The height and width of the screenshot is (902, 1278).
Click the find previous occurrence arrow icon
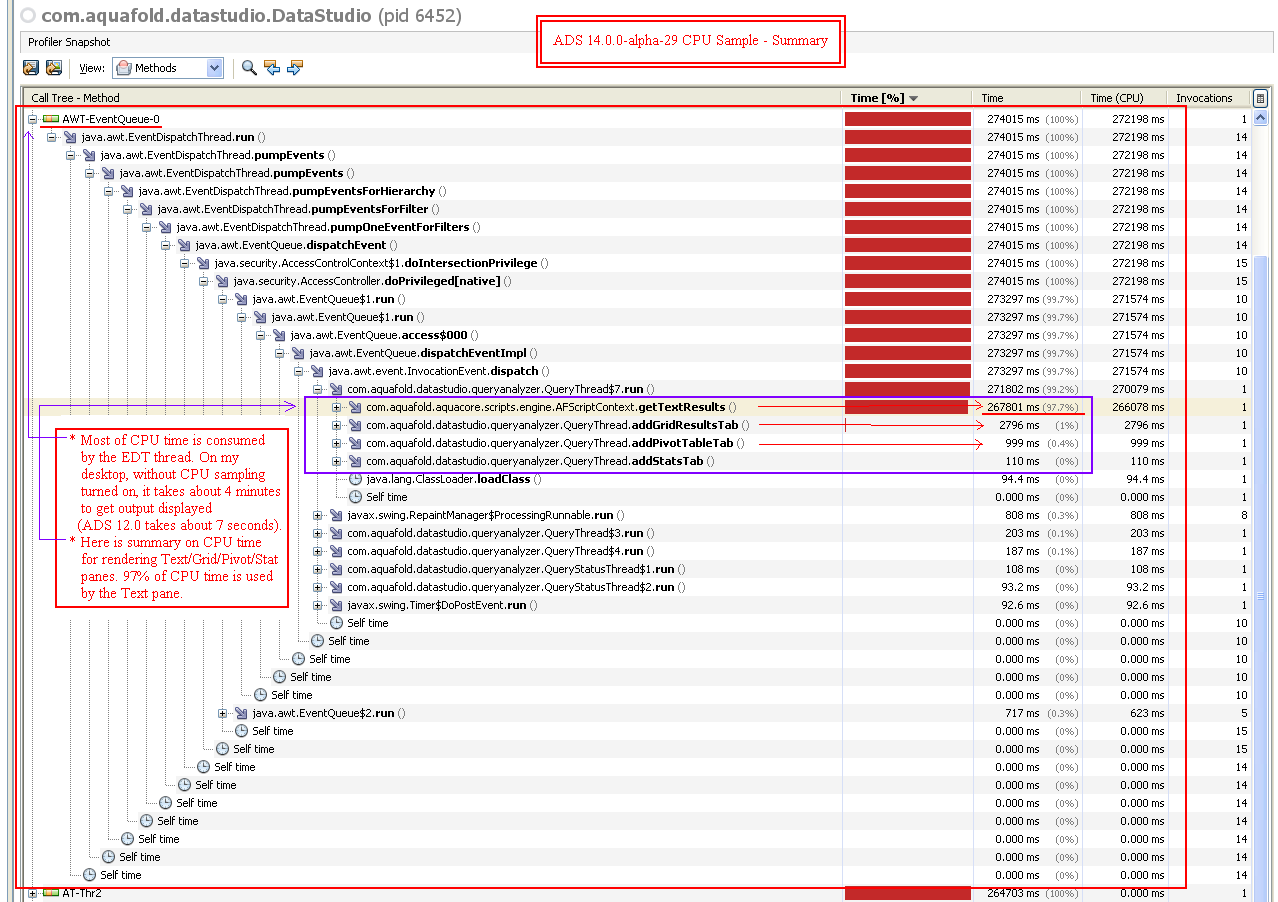tap(271, 68)
